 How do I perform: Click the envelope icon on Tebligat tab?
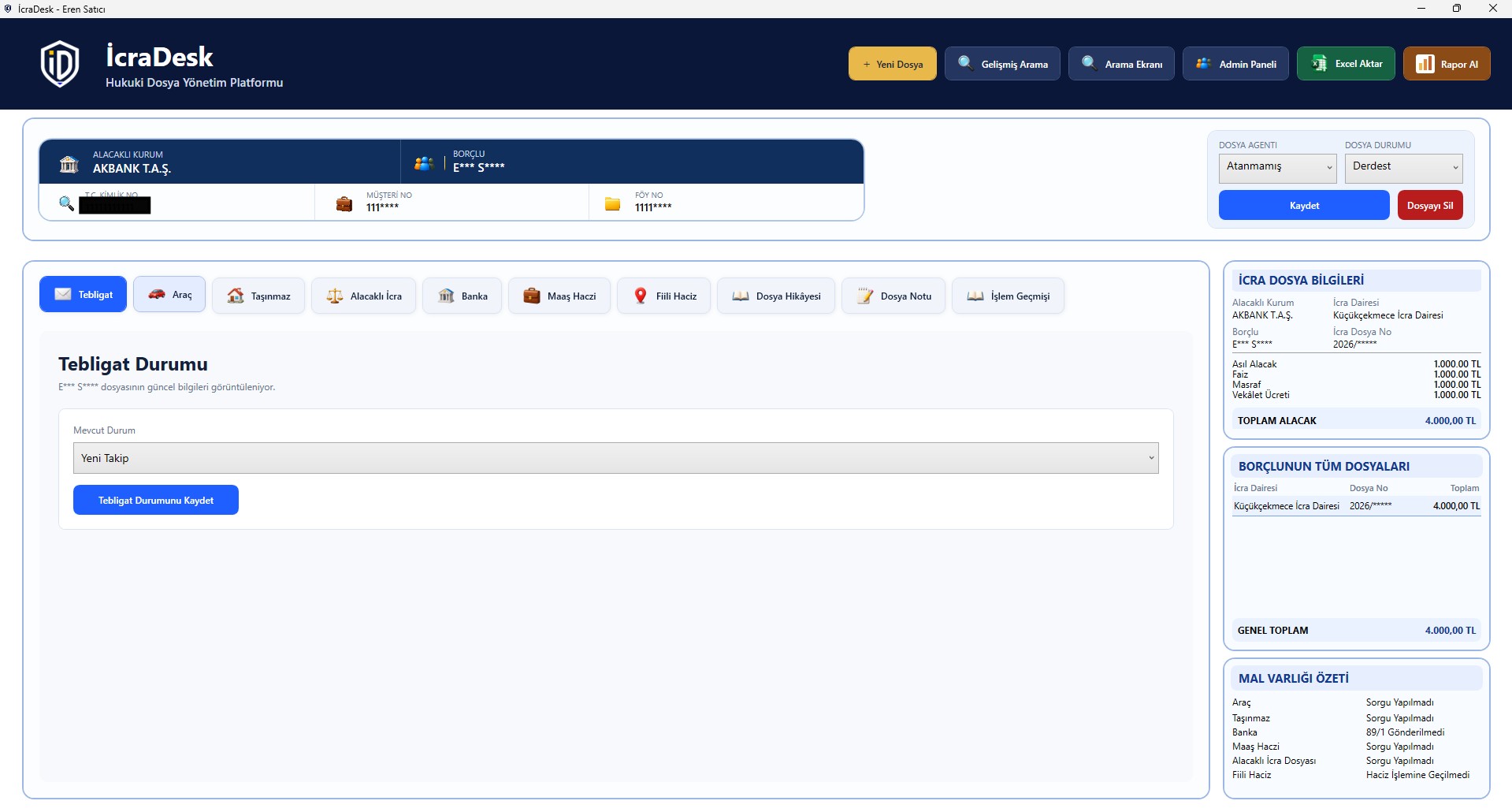(x=63, y=294)
